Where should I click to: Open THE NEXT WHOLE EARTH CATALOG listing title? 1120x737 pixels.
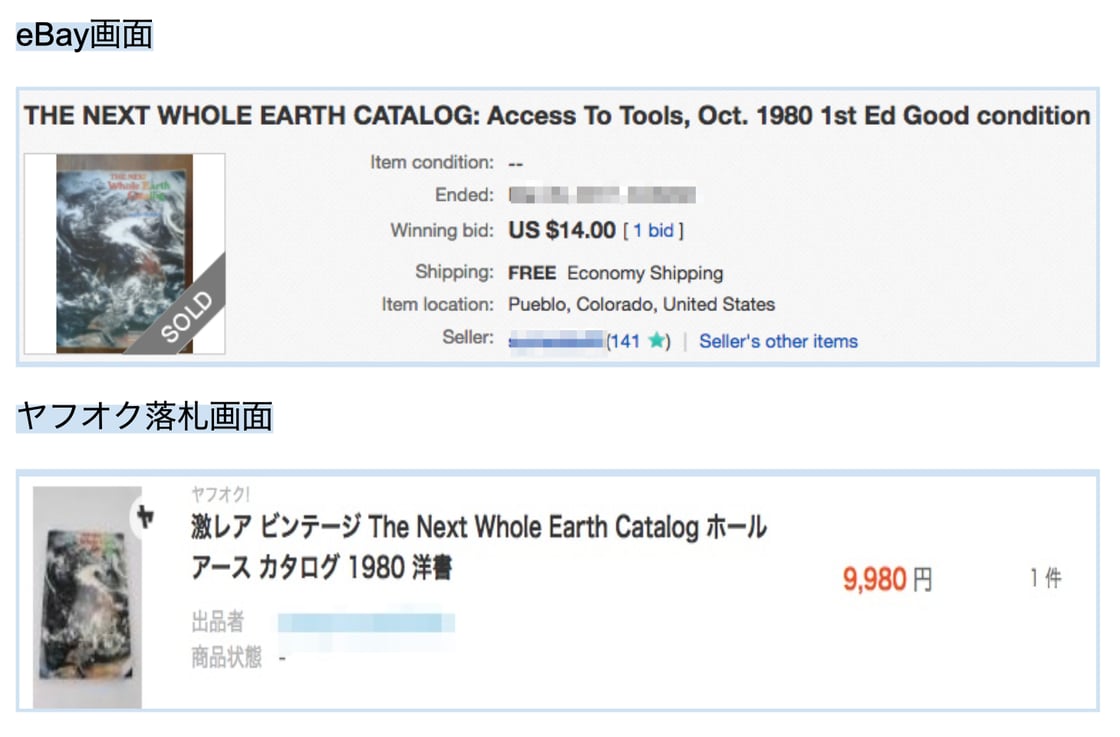557,116
